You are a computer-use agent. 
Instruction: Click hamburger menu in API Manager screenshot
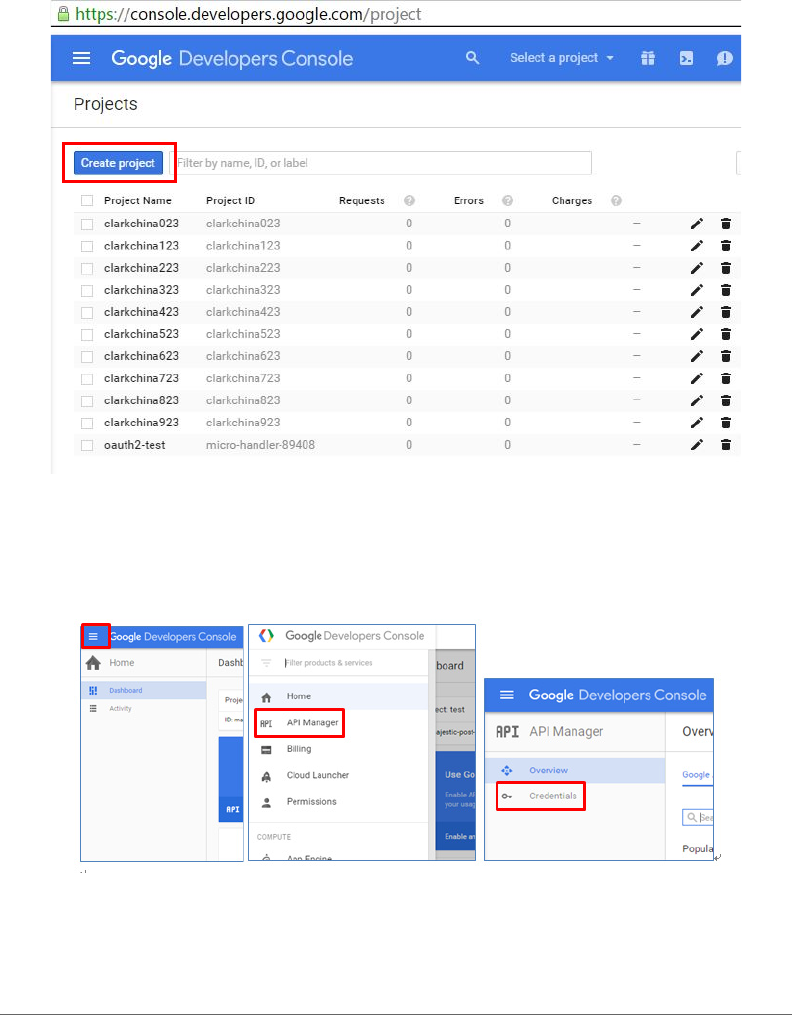tap(507, 695)
